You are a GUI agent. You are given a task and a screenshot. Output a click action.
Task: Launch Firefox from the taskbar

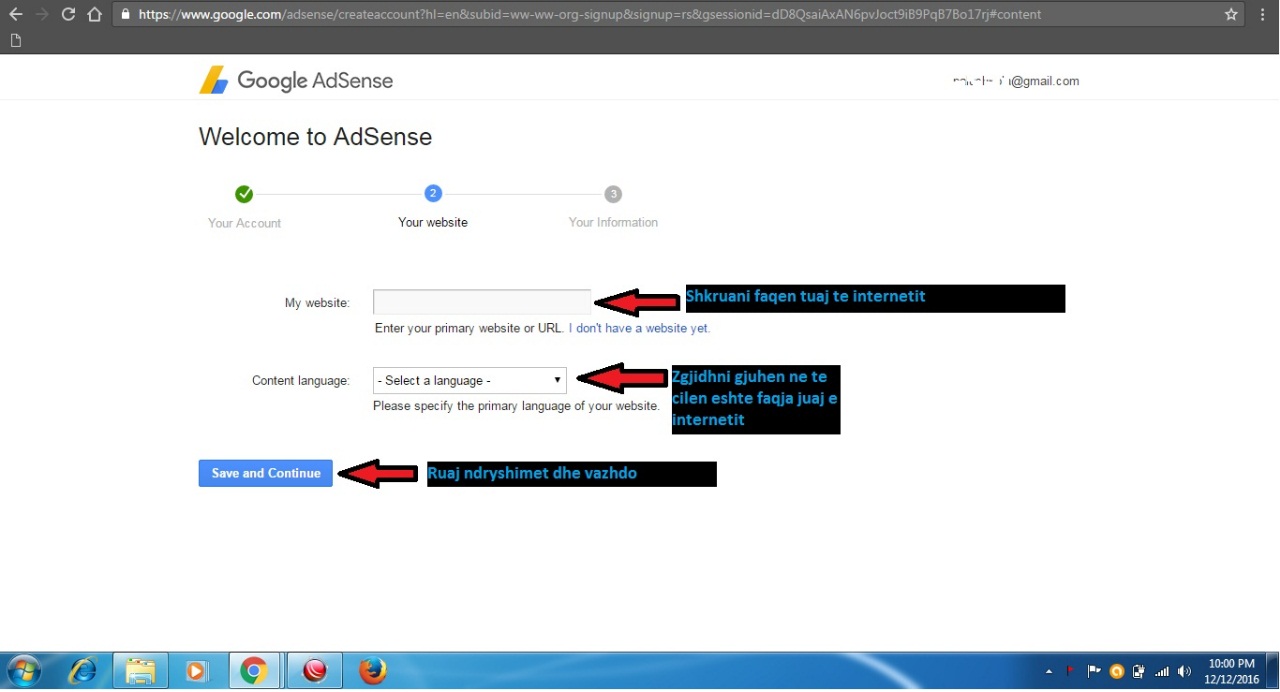click(373, 671)
